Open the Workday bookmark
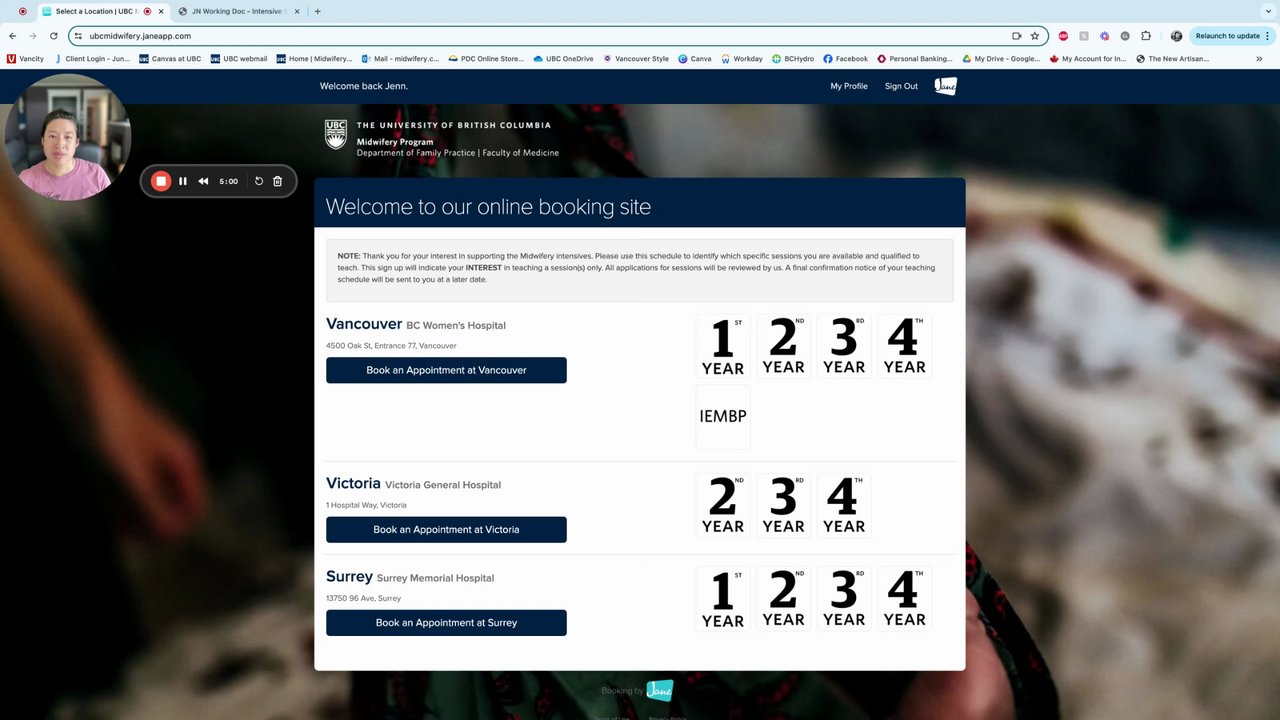 pos(741,59)
